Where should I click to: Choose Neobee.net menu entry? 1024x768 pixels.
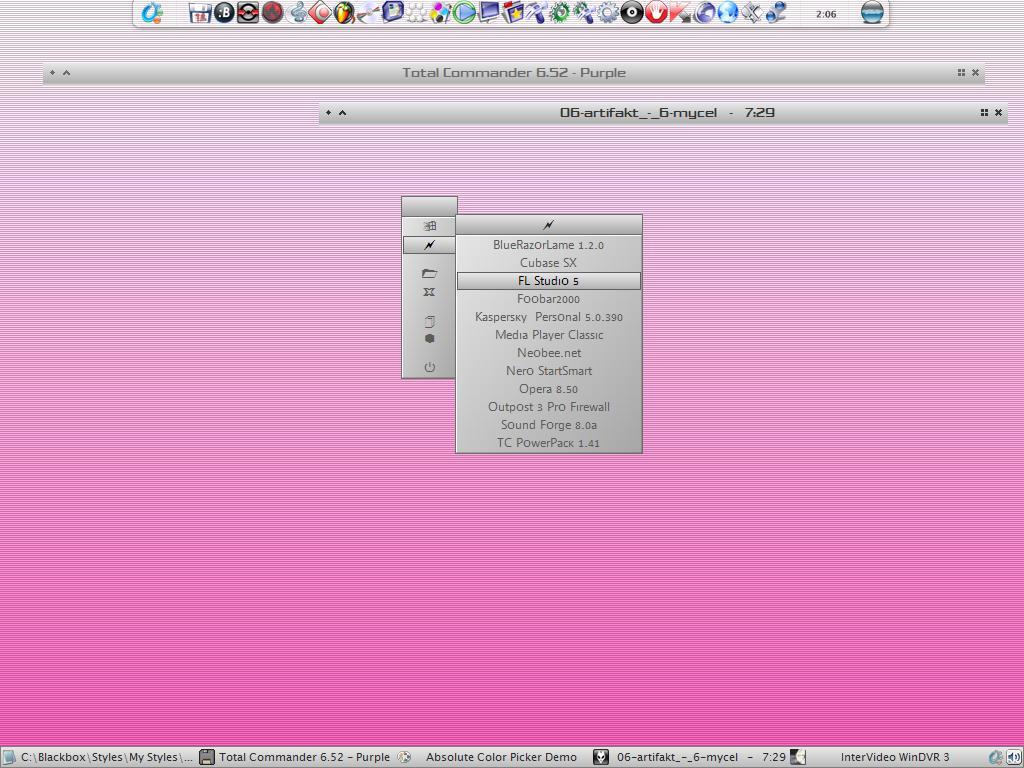tap(549, 353)
